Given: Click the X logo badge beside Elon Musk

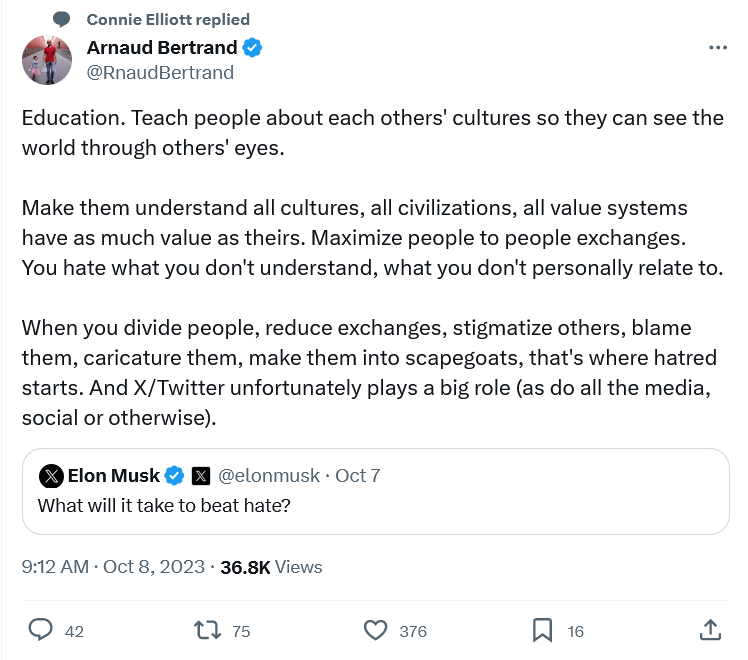Looking at the screenshot, I should pyautogui.click(x=200, y=475).
